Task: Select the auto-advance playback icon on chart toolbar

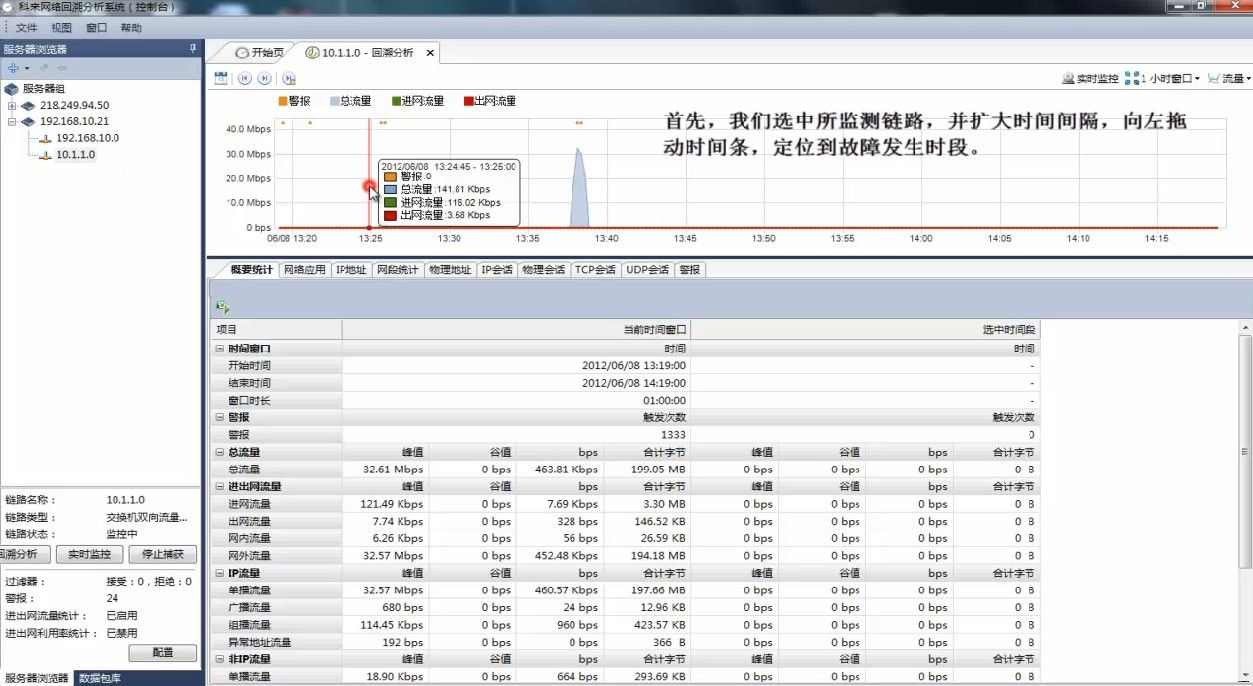Action: tap(288, 78)
